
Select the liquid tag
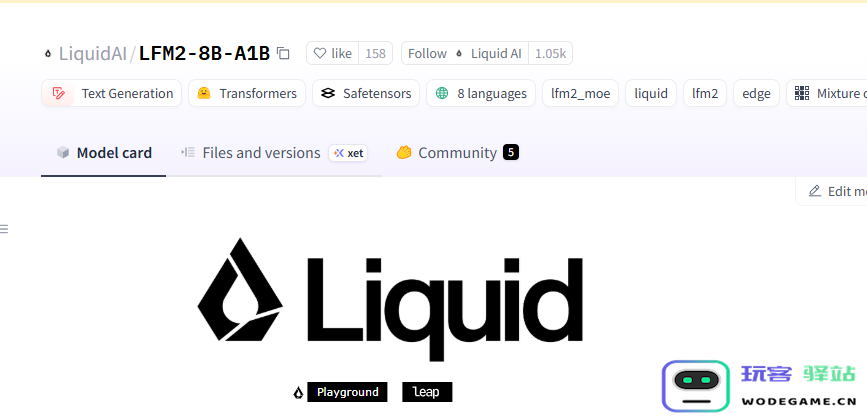(x=651, y=93)
